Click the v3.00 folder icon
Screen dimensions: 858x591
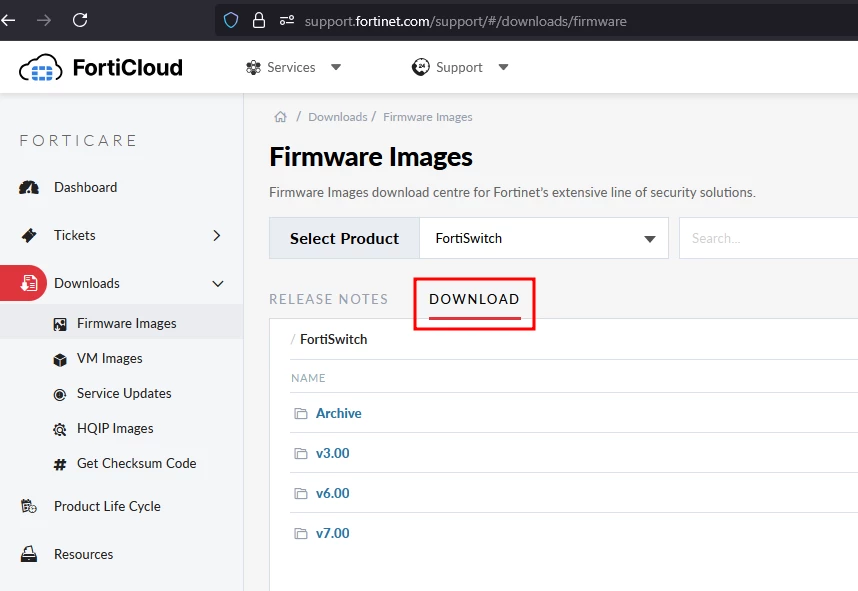(x=300, y=454)
